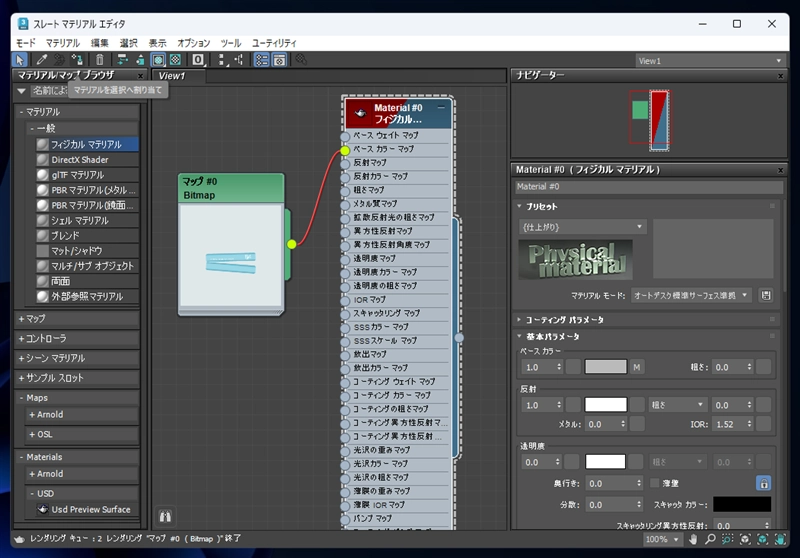Screen dimensions: 800x558
Task: Click the M map button beside base color
Action: 636,367
